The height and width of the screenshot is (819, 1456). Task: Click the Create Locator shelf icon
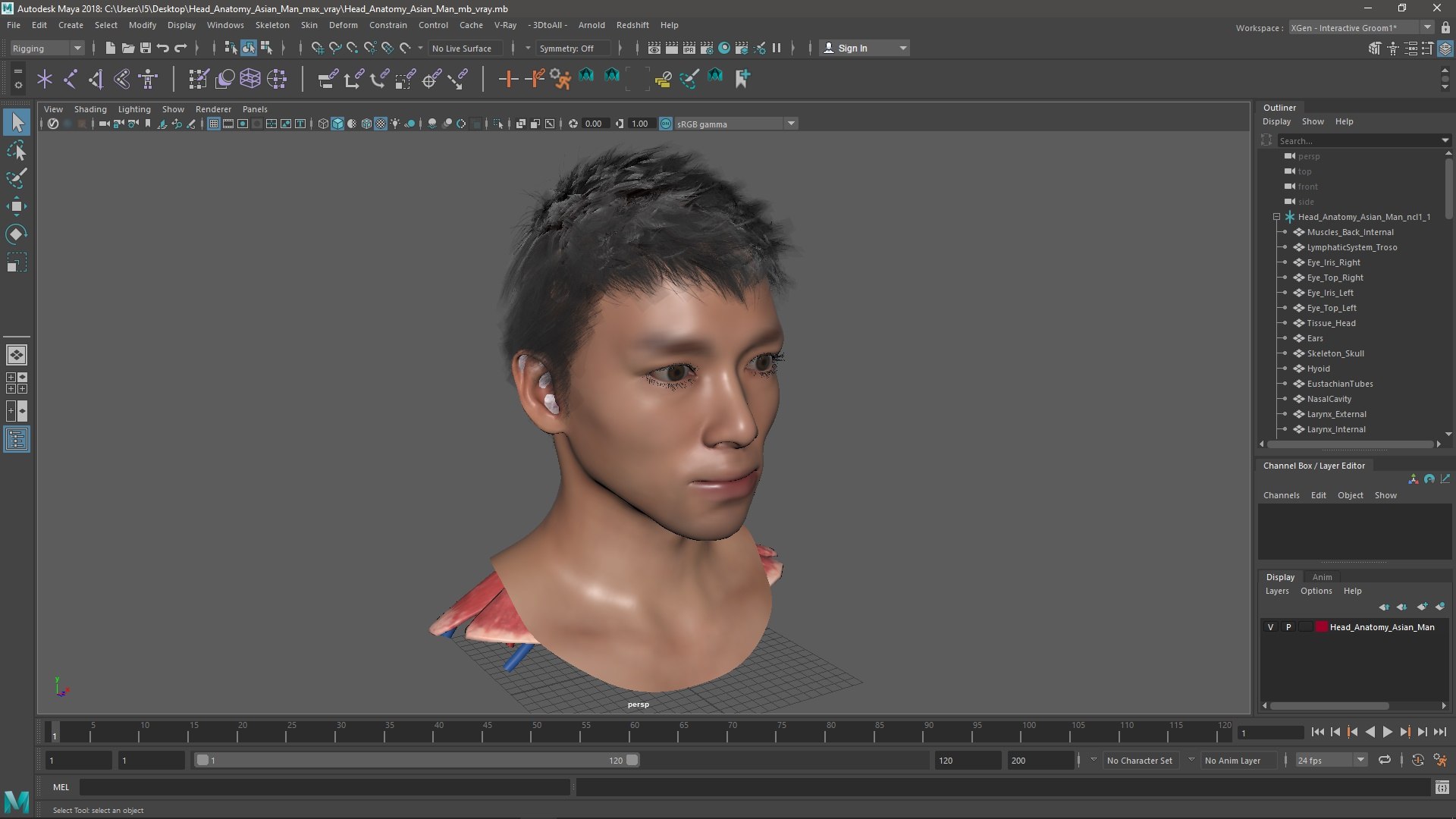(44, 78)
